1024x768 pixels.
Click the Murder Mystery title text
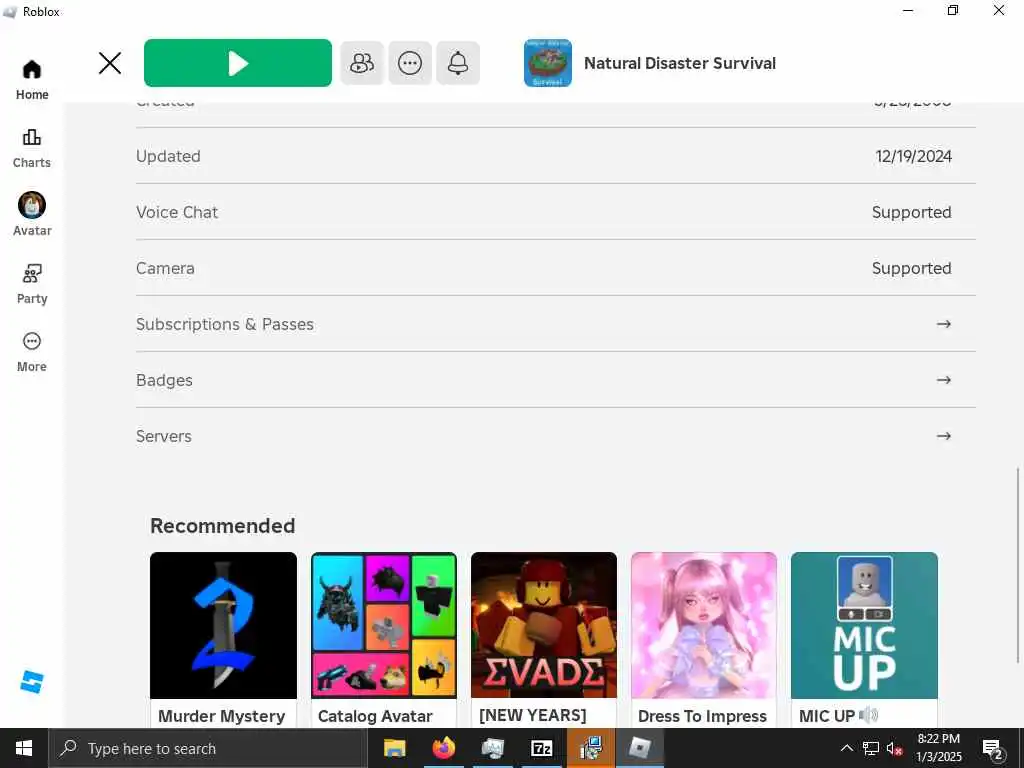click(221, 716)
